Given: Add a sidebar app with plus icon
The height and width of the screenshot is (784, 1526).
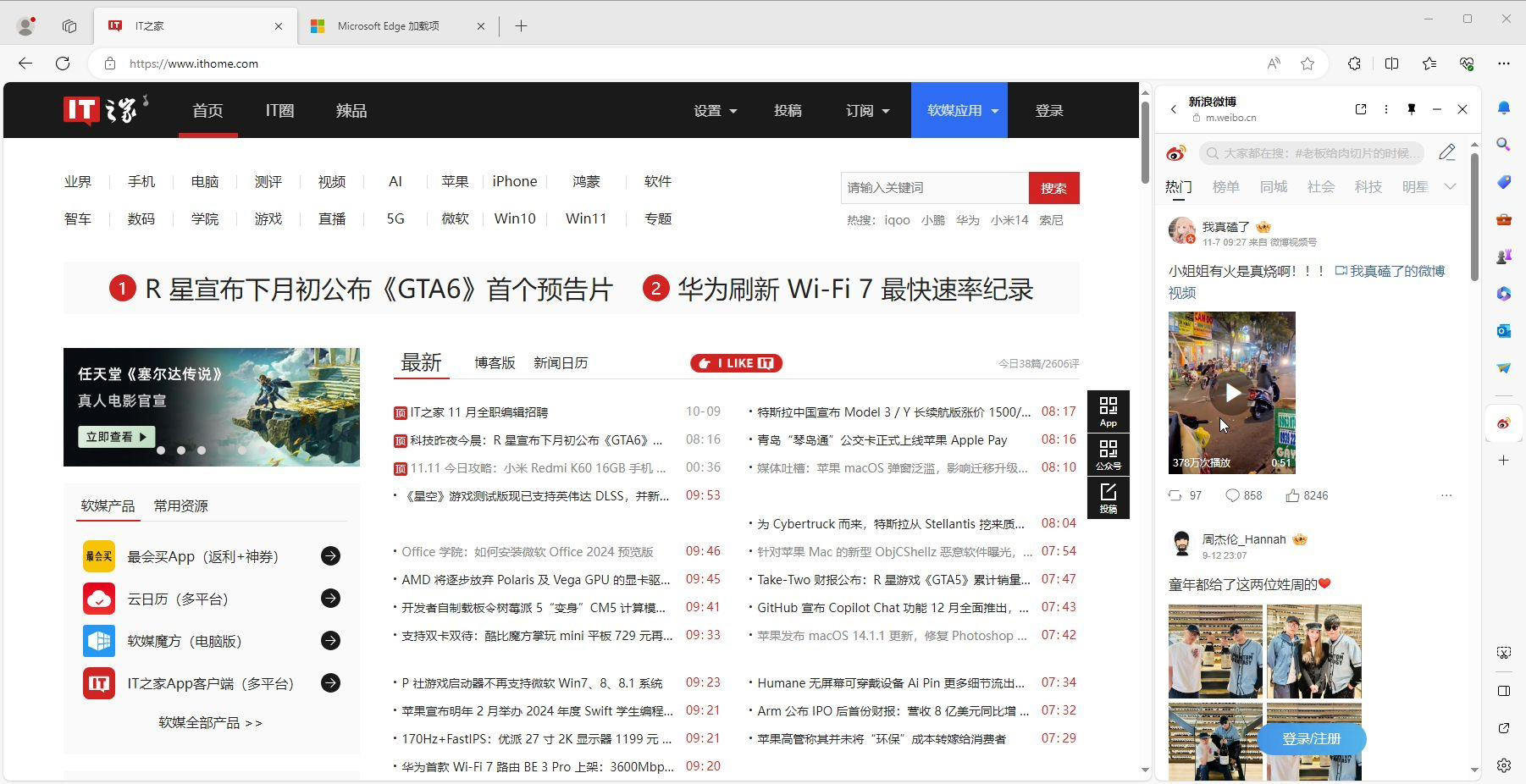Looking at the screenshot, I should (x=1504, y=461).
